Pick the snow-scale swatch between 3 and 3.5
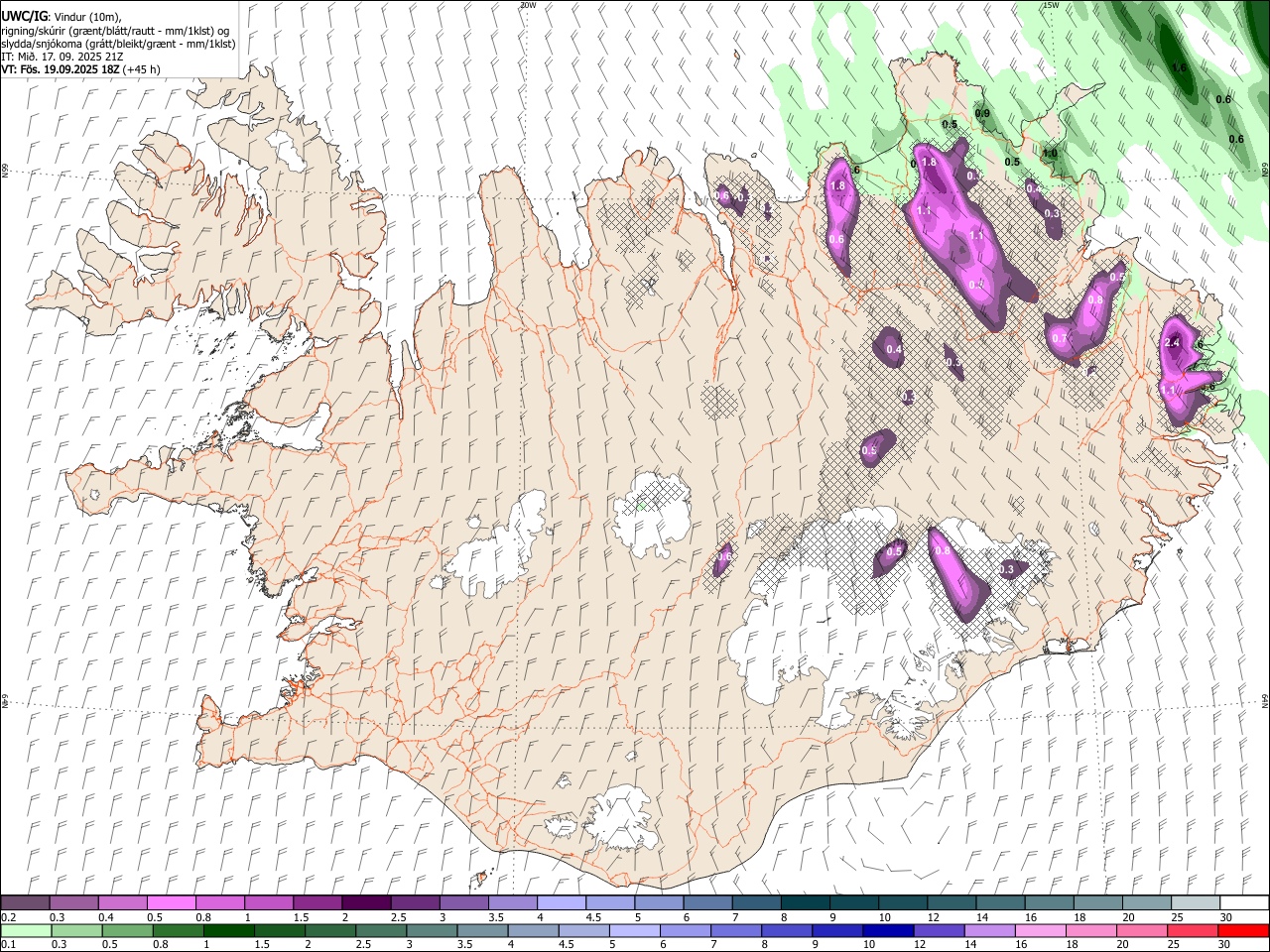This screenshot has height=952, width=1270. (463, 902)
